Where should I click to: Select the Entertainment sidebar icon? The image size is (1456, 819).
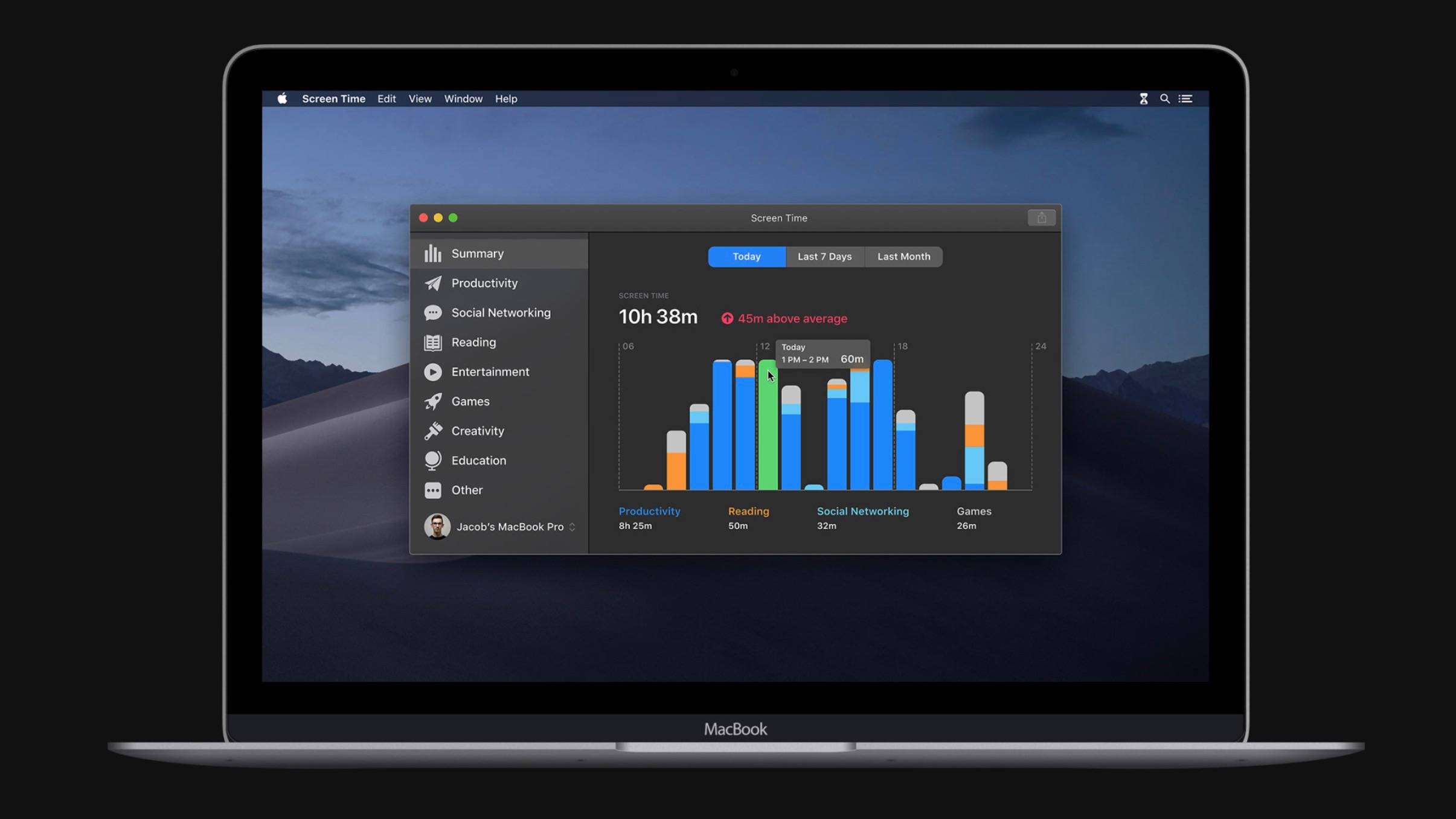tap(433, 371)
